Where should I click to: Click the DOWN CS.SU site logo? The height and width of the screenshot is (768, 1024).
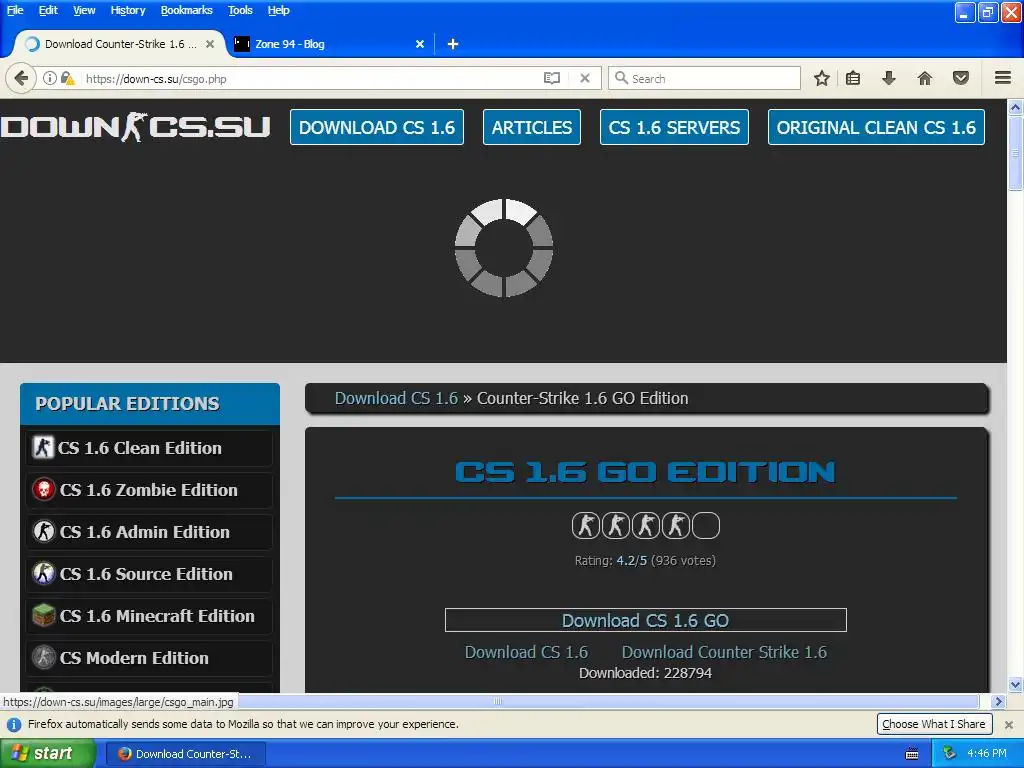[x=135, y=127]
